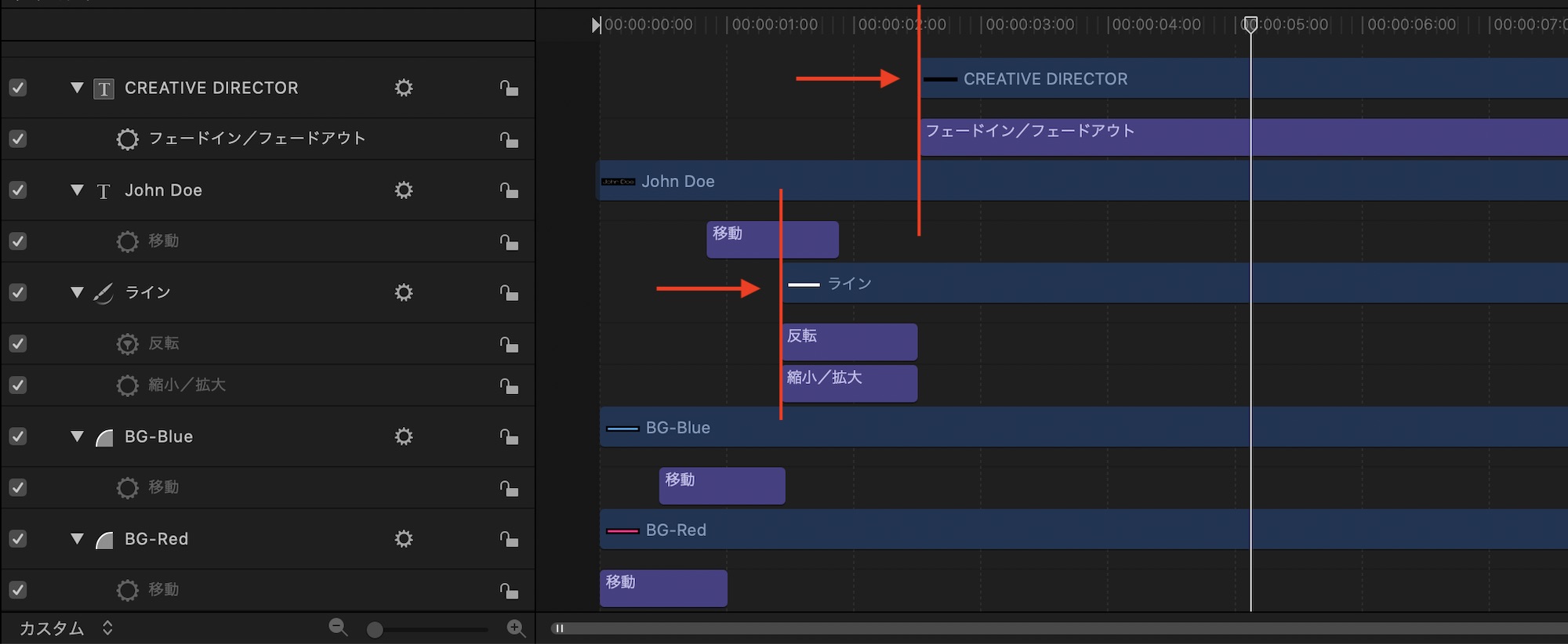The height and width of the screenshot is (644, 1568).
Task: Select the 反転 filter bar in timeline
Action: coord(850,342)
